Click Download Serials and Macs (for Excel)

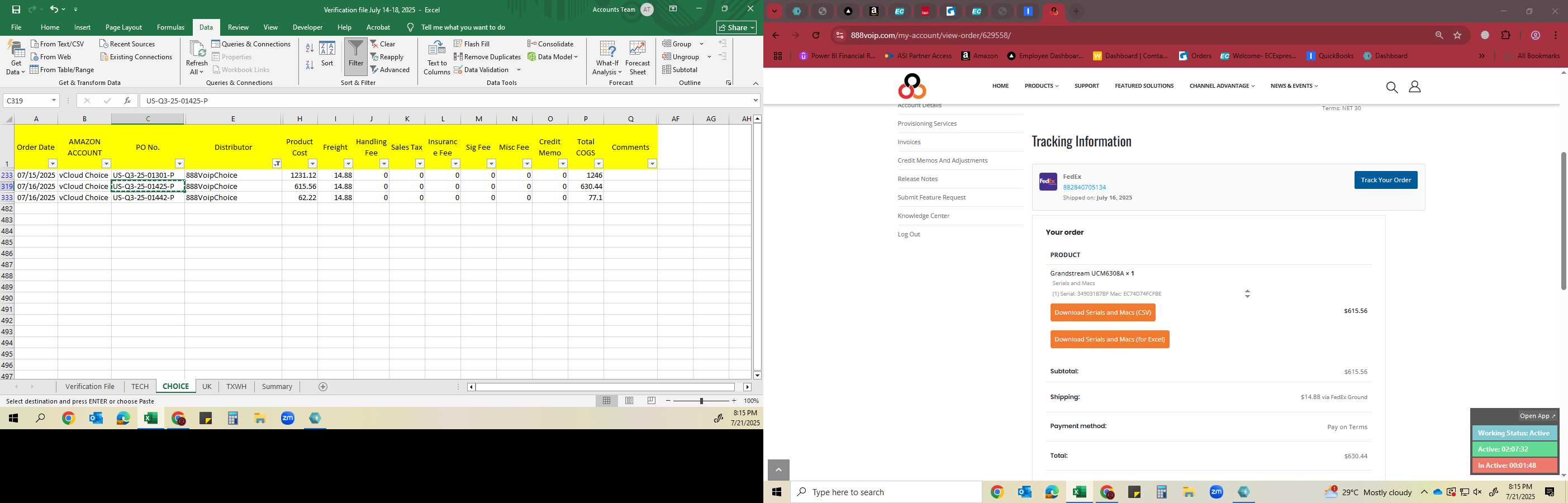(1110, 339)
